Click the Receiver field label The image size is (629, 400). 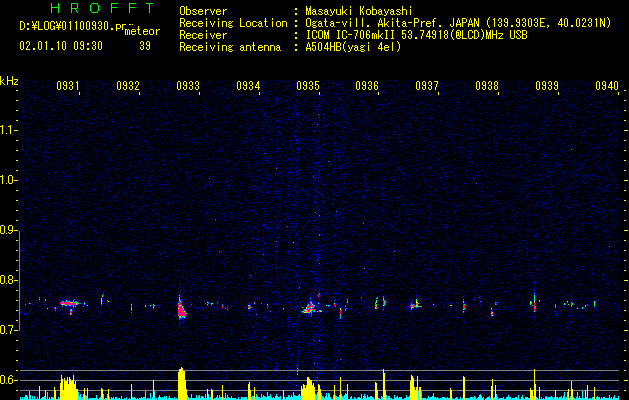point(203,35)
